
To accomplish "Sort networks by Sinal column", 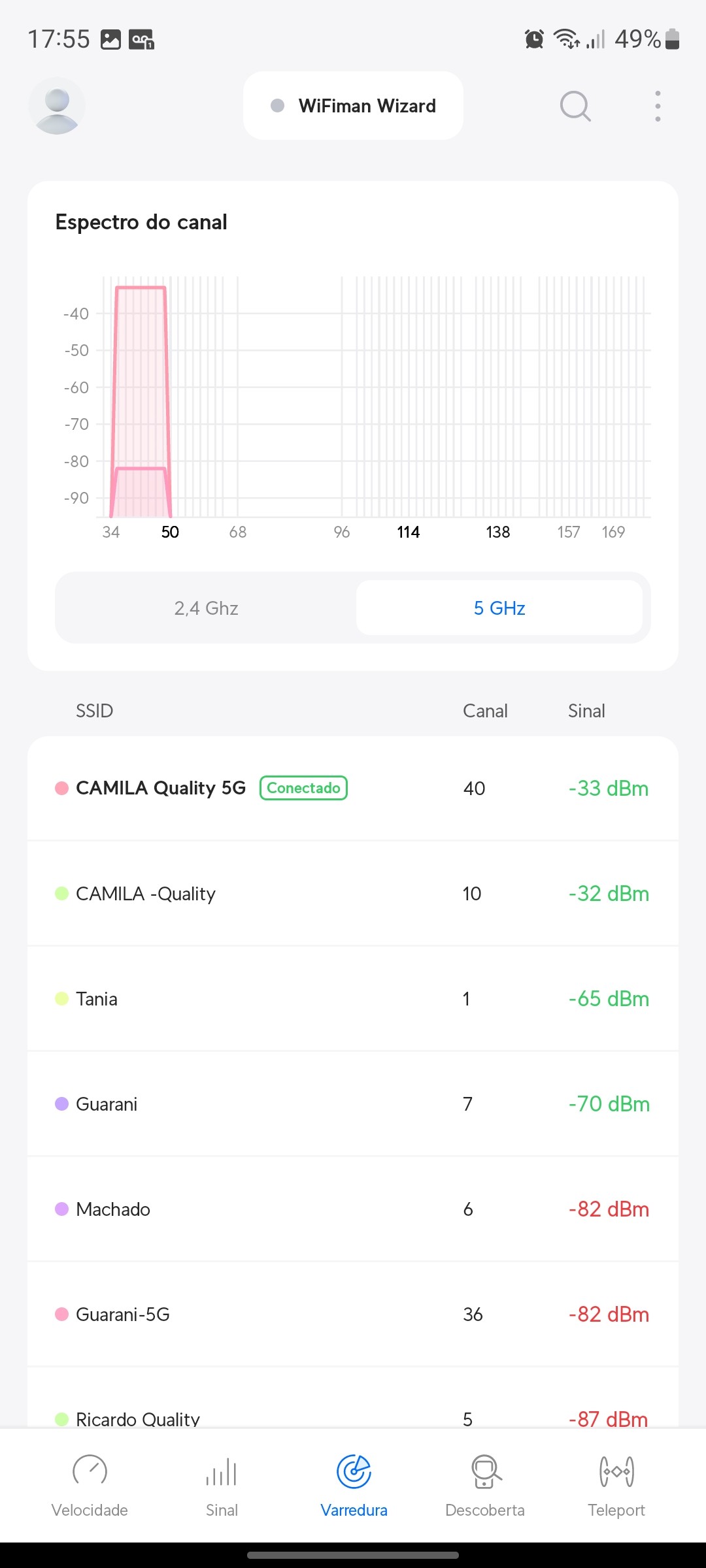I will click(x=586, y=711).
